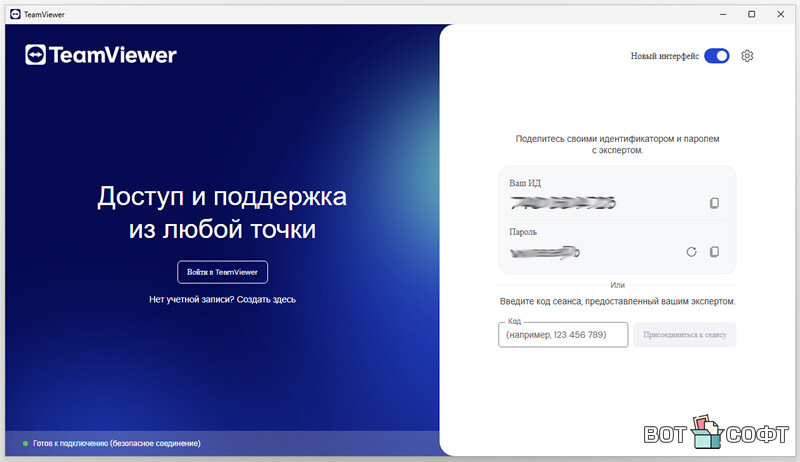Toggle the 'Новый интерфейс' switch

click(x=717, y=56)
